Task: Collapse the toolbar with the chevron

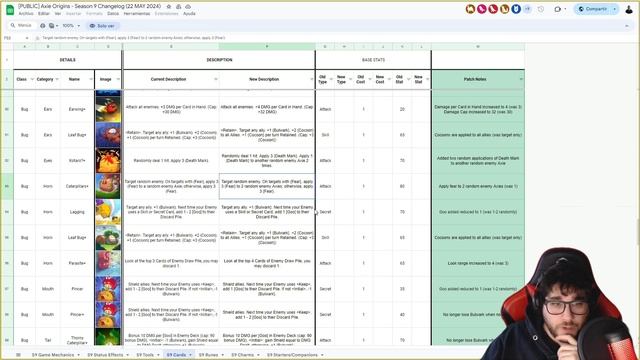Action: tap(627, 26)
